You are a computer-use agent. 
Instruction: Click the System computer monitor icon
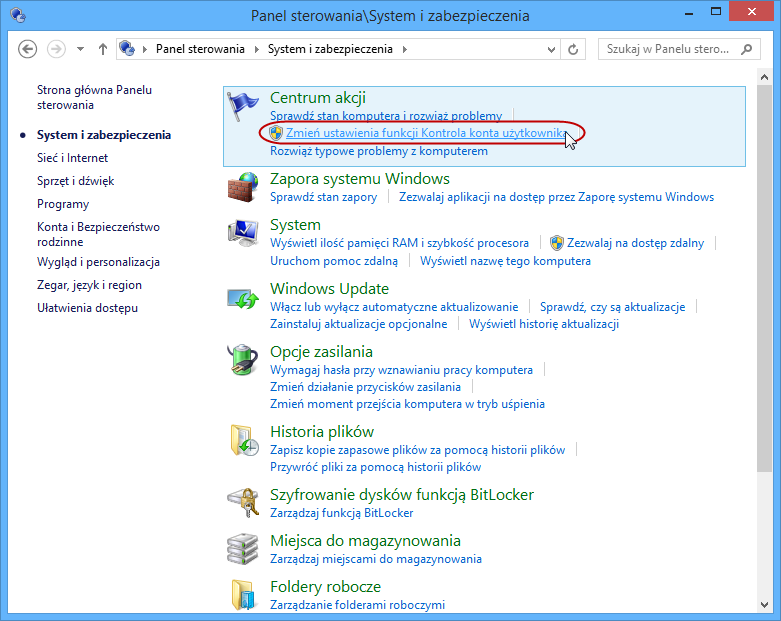click(x=243, y=233)
